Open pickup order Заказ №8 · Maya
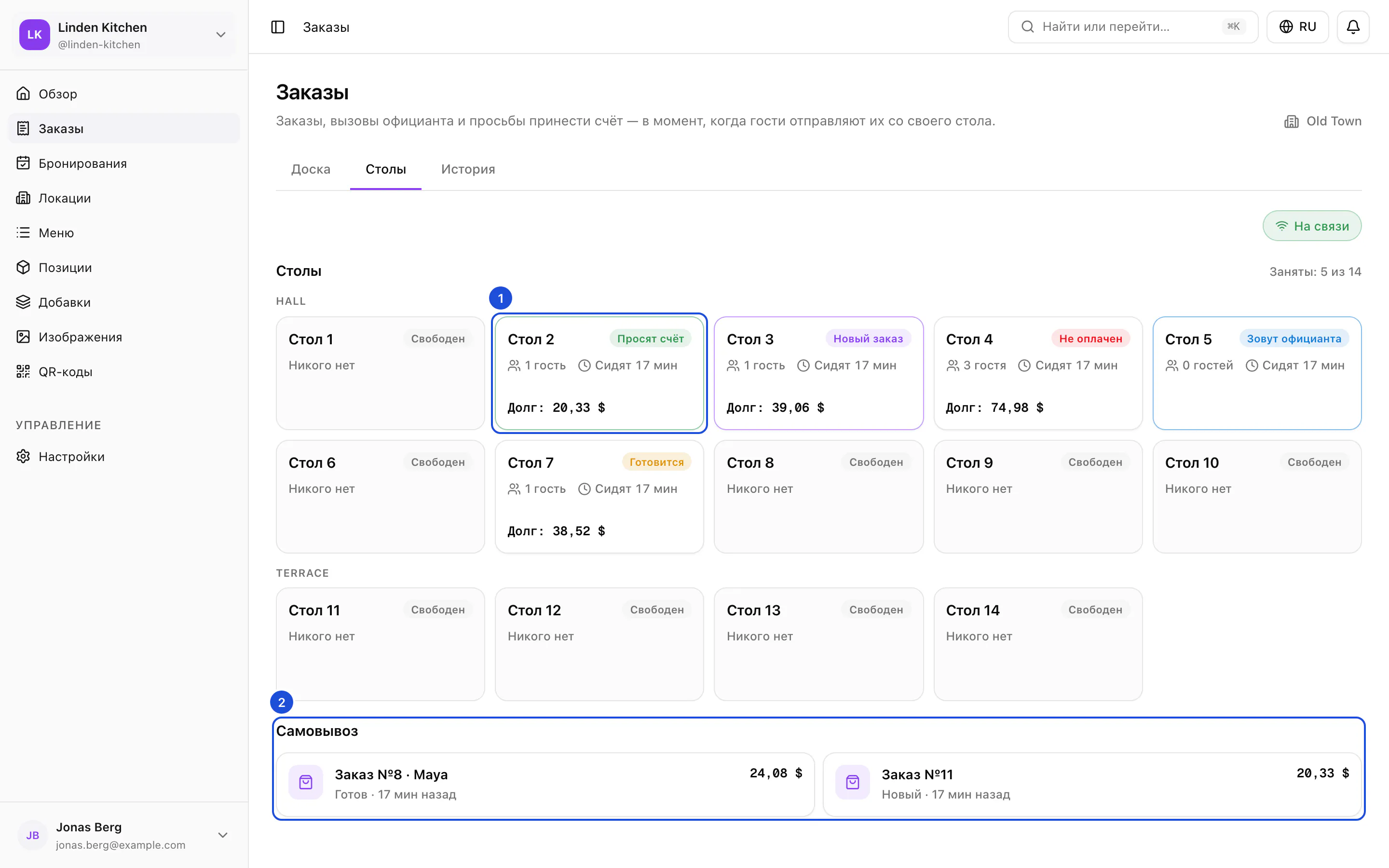This screenshot has width=1389, height=868. (x=545, y=784)
